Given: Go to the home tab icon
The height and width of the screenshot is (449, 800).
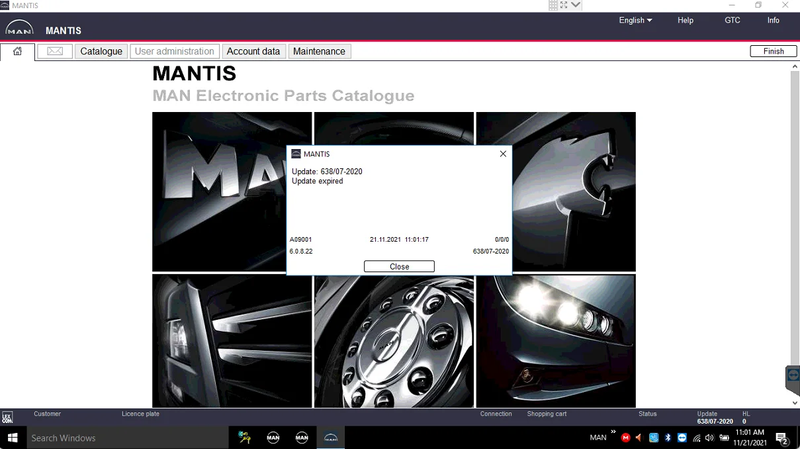Looking at the screenshot, I should pos(17,51).
